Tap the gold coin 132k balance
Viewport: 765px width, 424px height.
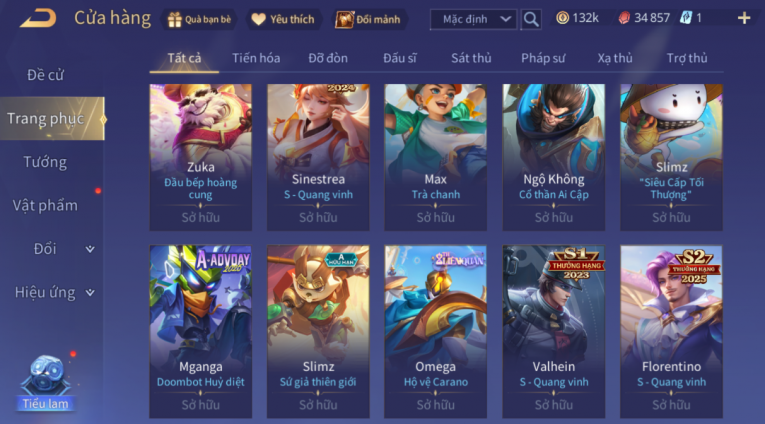tap(577, 19)
